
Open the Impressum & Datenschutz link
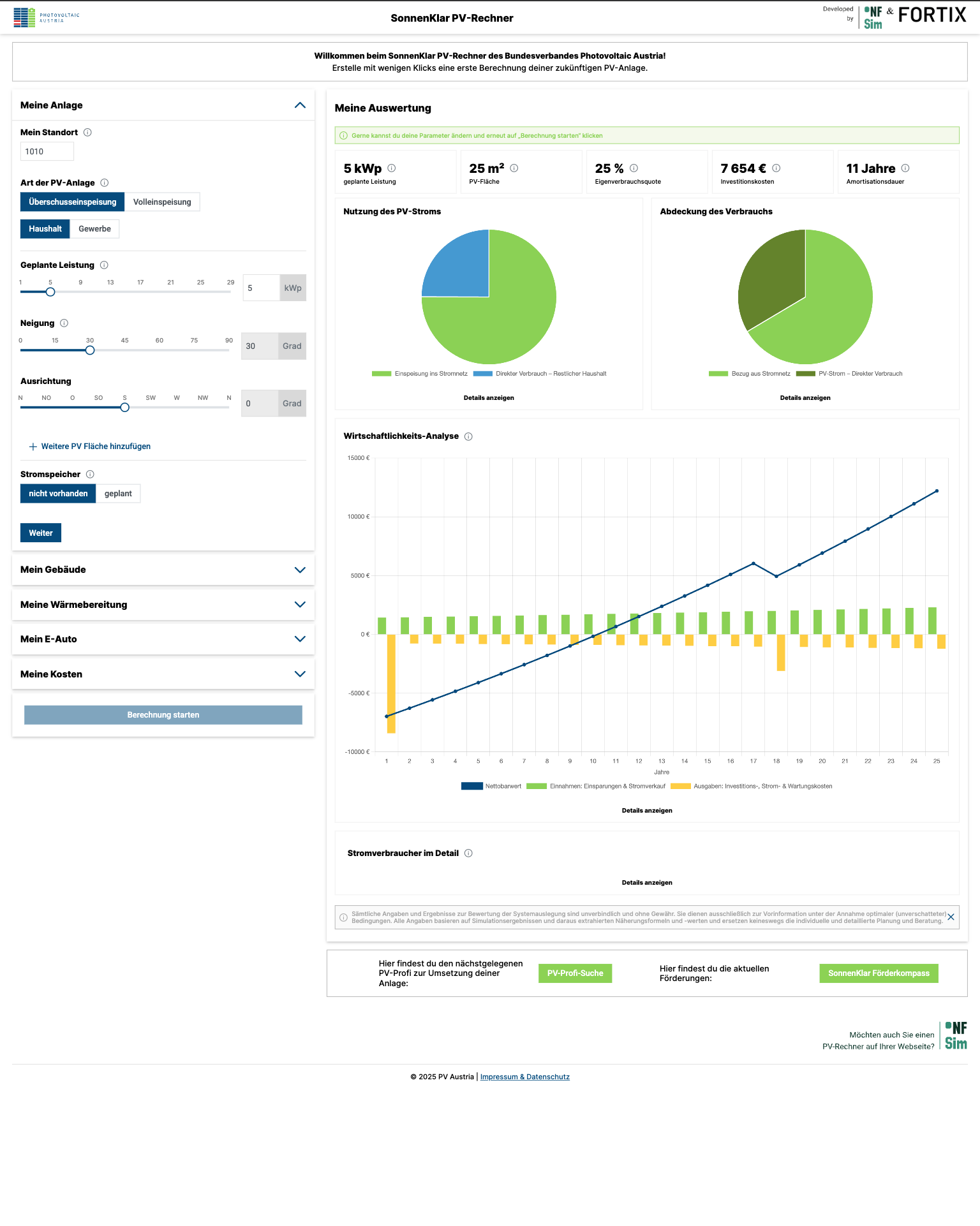(524, 1077)
